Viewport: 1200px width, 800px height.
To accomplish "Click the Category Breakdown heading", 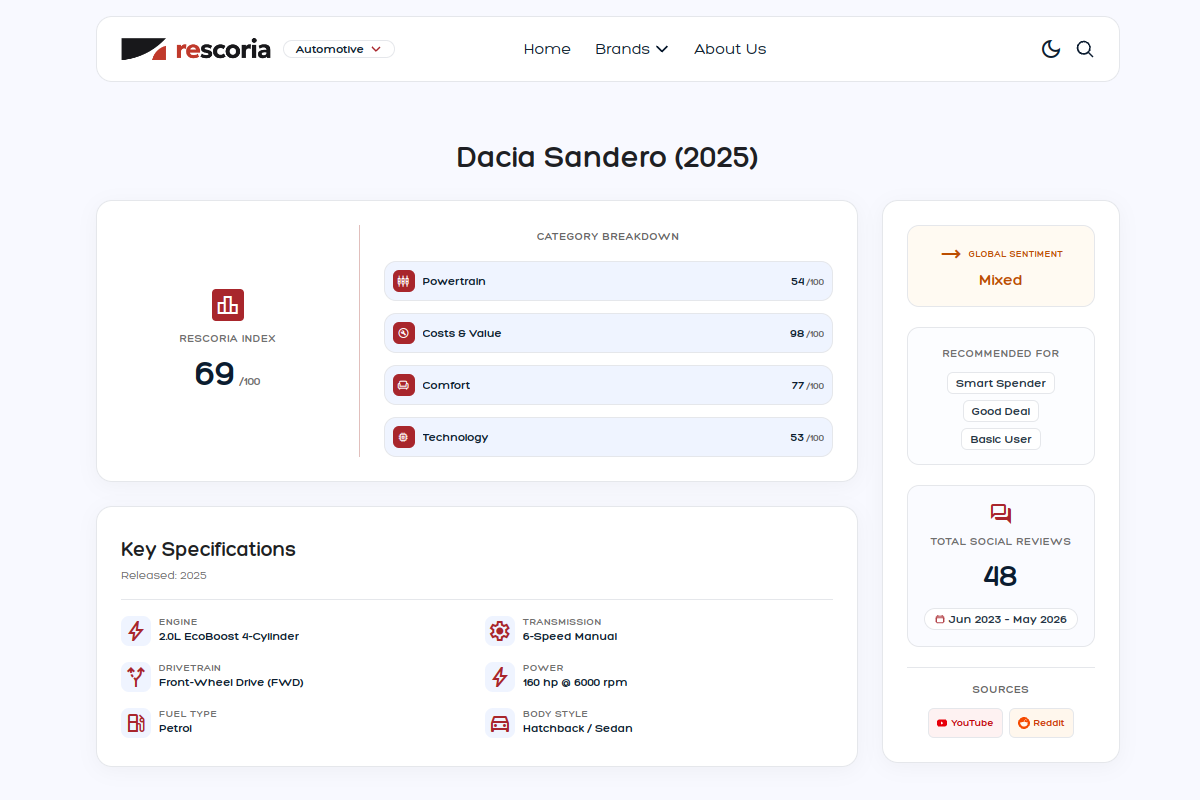I will click(608, 237).
